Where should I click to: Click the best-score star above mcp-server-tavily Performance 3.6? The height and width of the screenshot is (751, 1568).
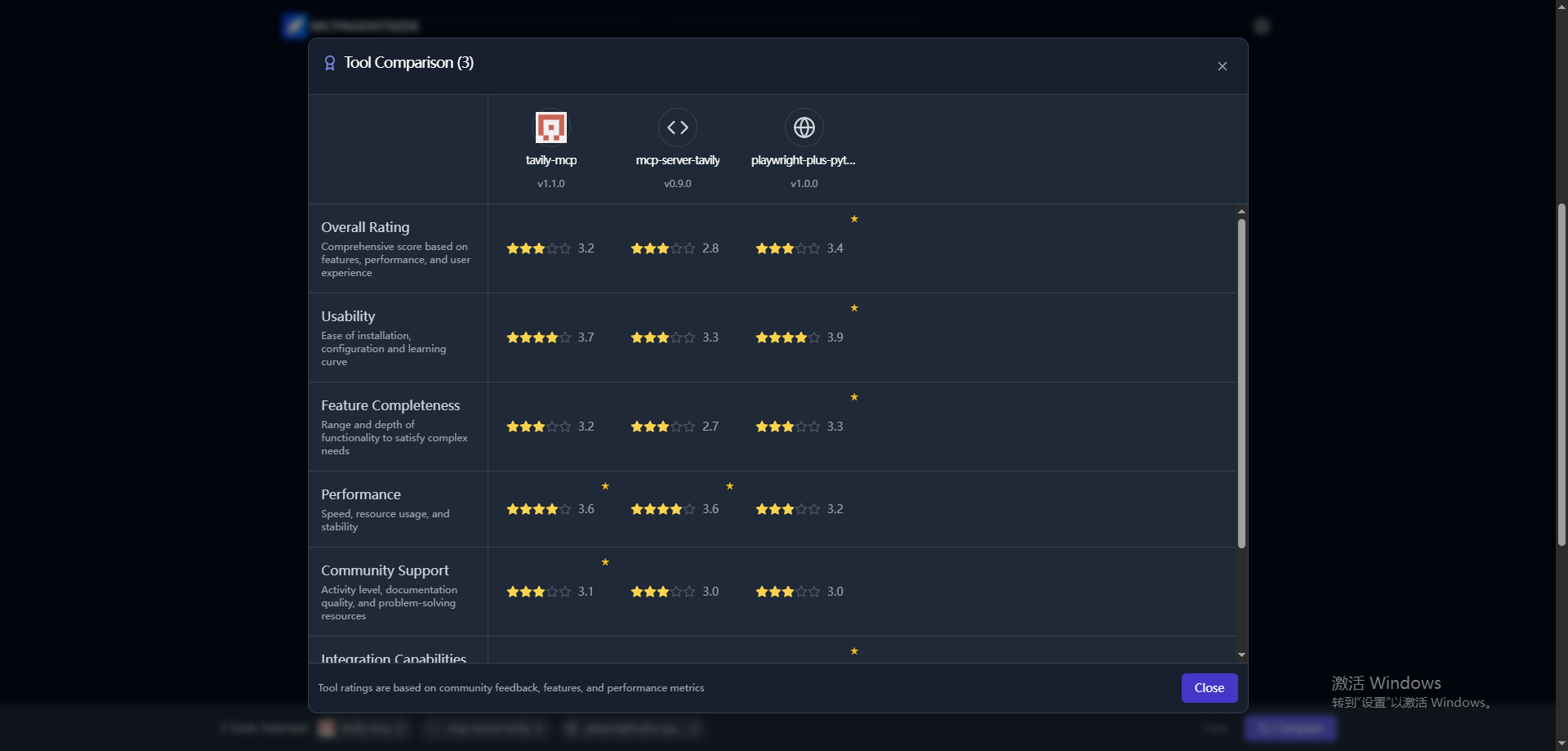(730, 486)
